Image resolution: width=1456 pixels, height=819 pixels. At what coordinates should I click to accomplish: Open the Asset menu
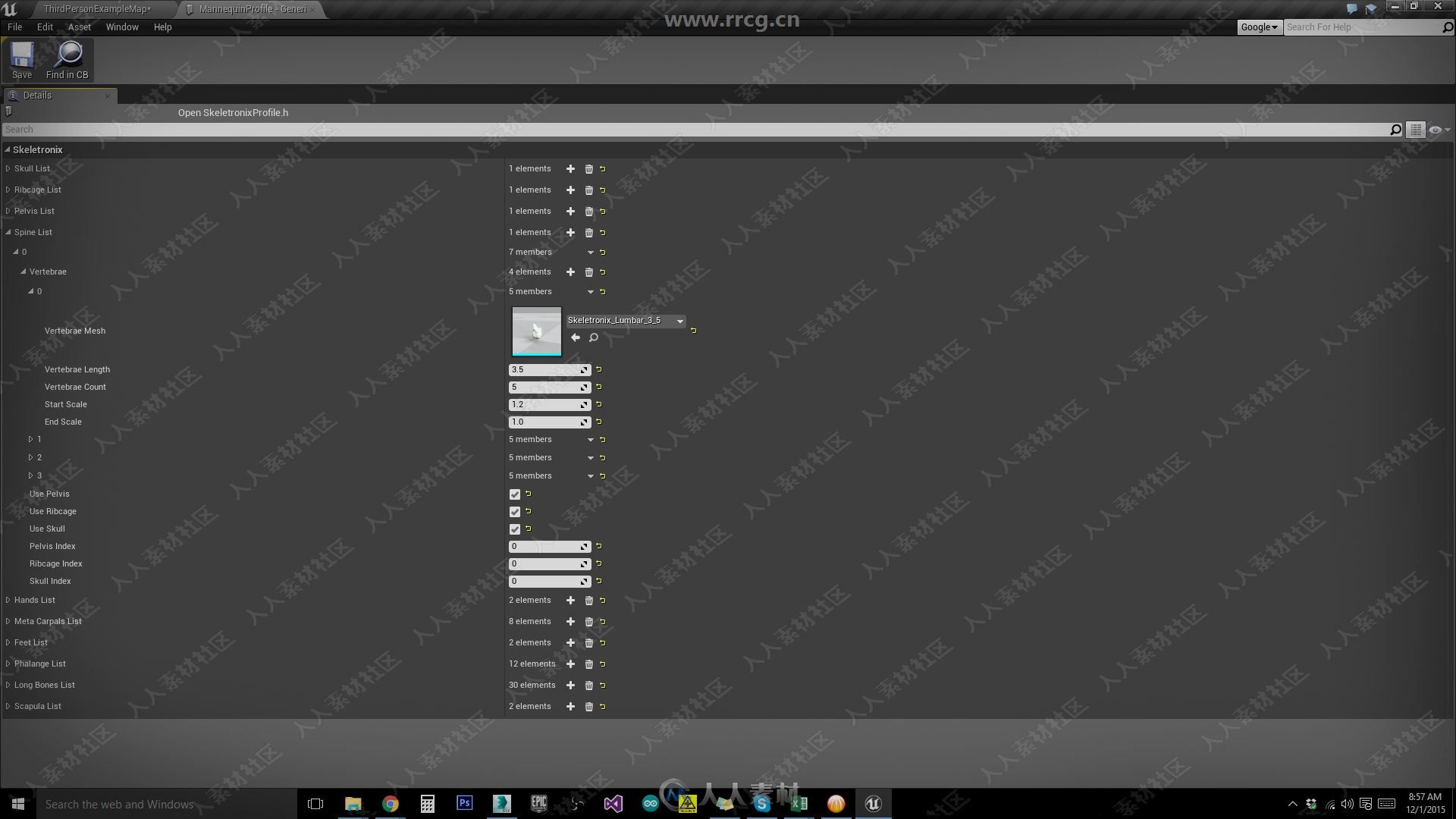(x=80, y=27)
